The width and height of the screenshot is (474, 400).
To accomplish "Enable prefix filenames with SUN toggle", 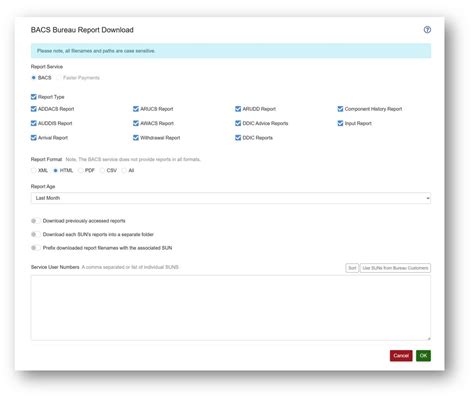I will pos(36,248).
